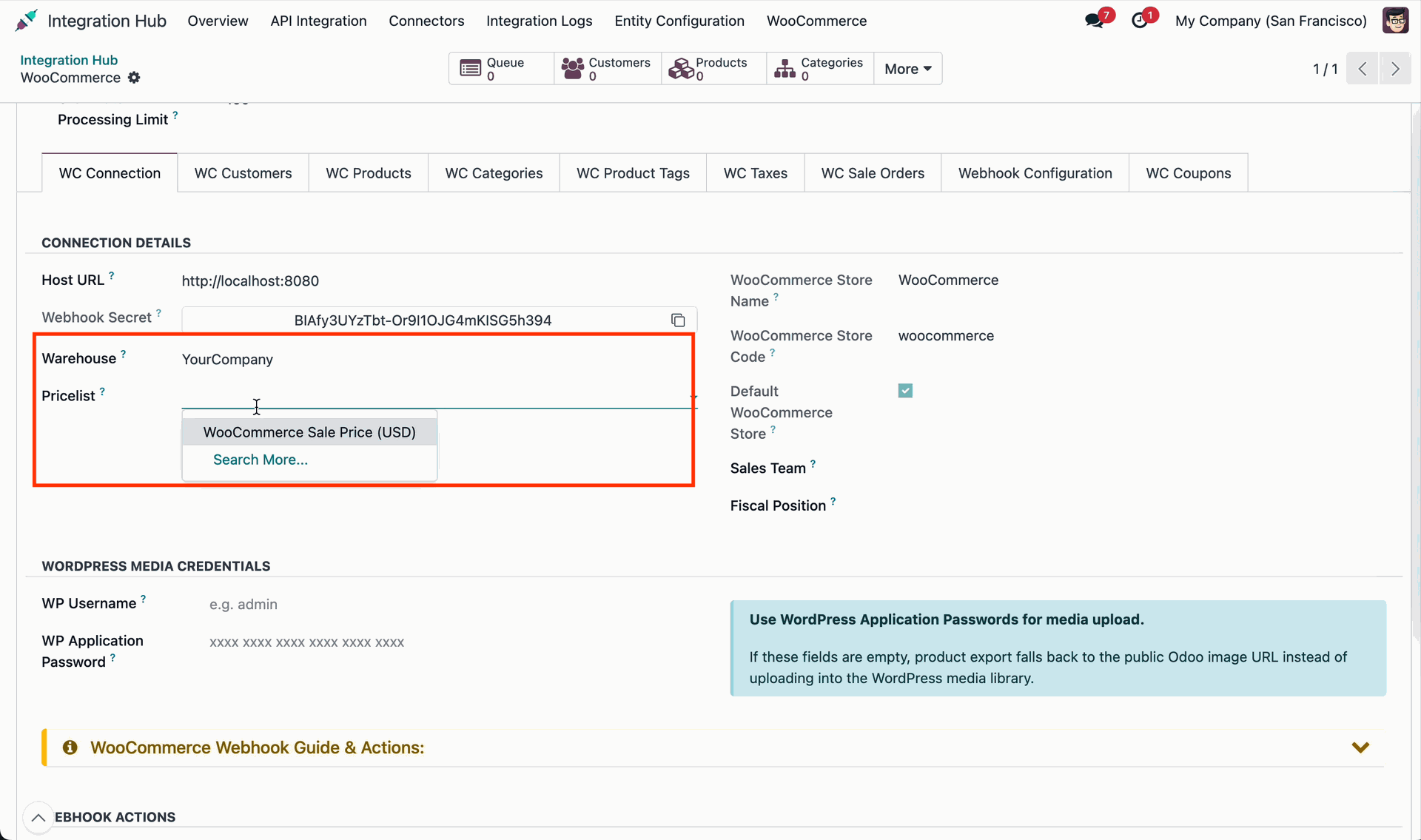Open the More dropdown menu
The height and width of the screenshot is (840, 1421).
pyautogui.click(x=908, y=69)
